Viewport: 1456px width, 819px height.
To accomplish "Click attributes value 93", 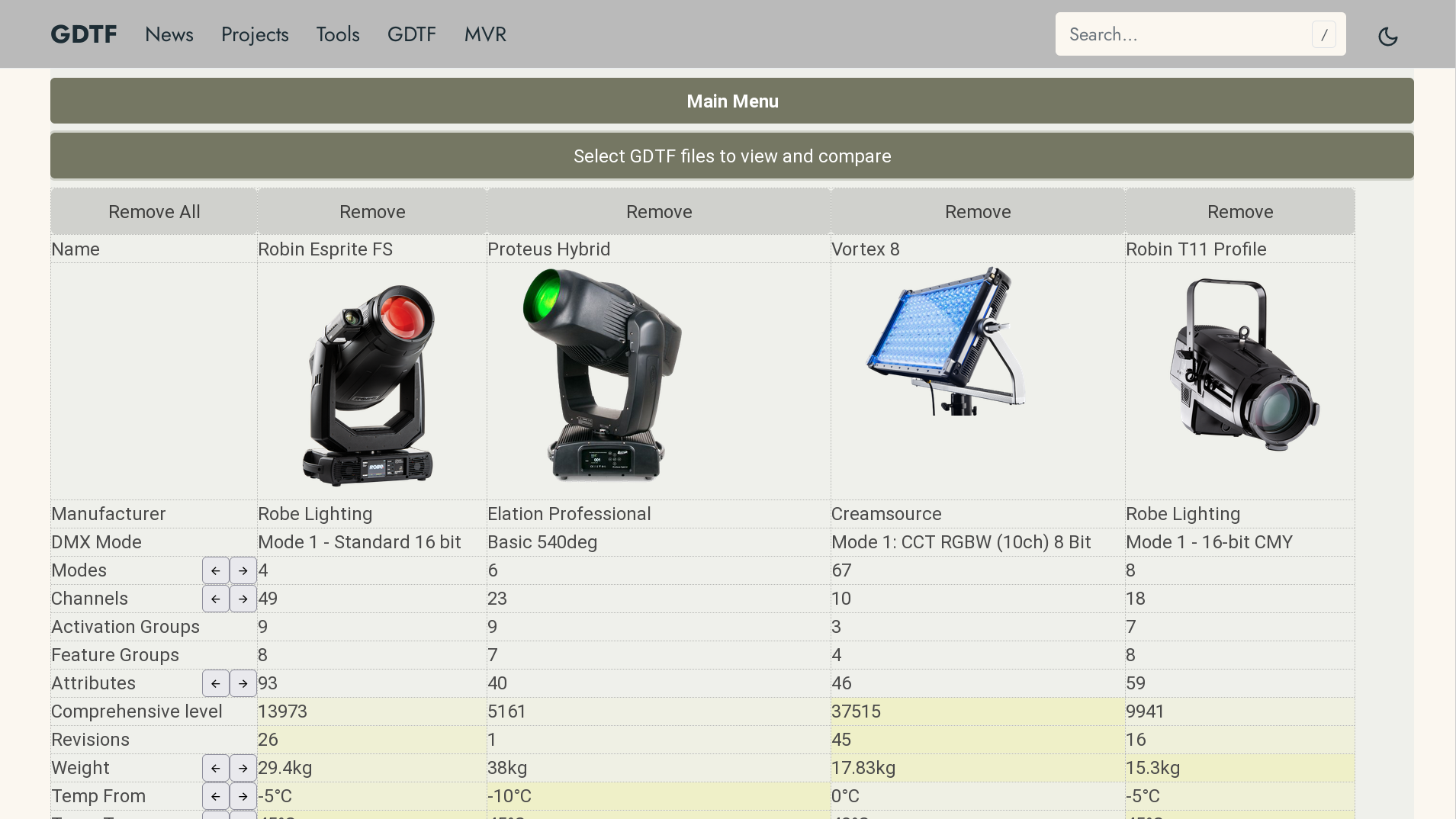I will click(372, 683).
